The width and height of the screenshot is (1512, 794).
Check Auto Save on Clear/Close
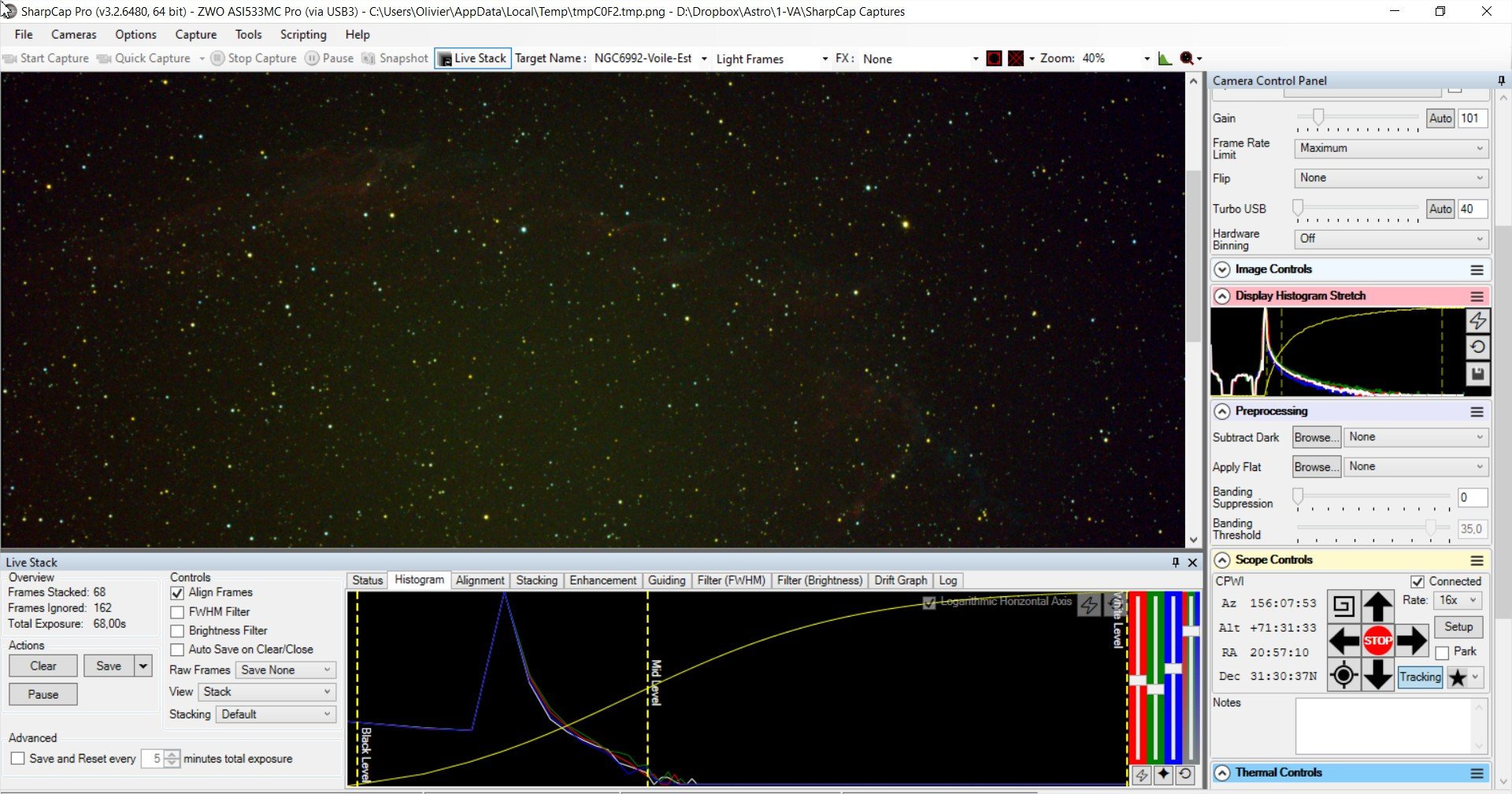click(177, 650)
